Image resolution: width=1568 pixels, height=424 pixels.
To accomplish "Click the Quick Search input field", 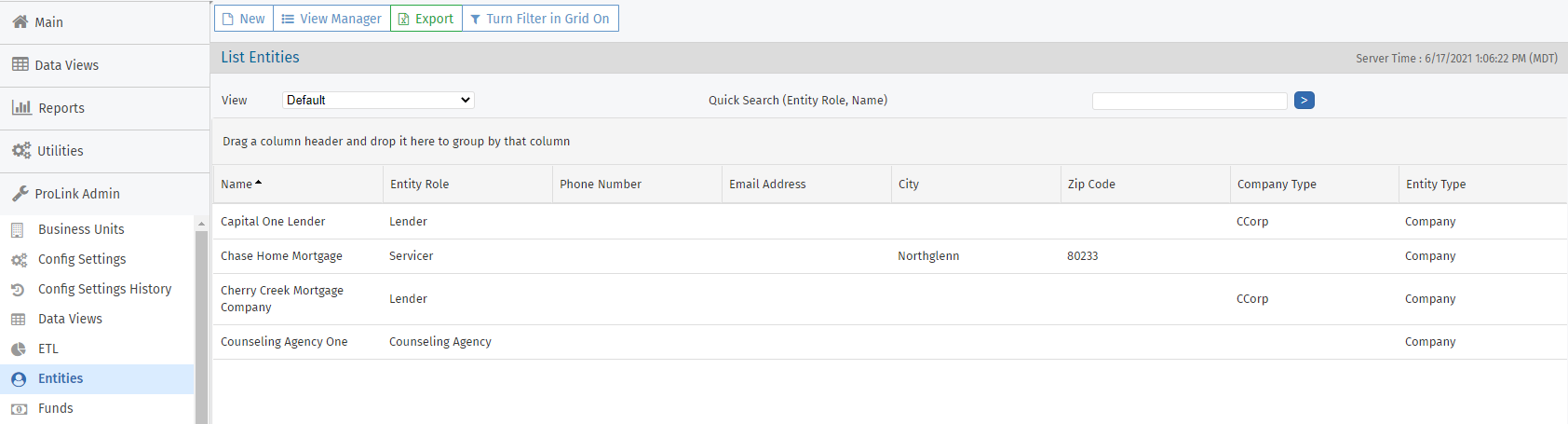I will click(1189, 101).
